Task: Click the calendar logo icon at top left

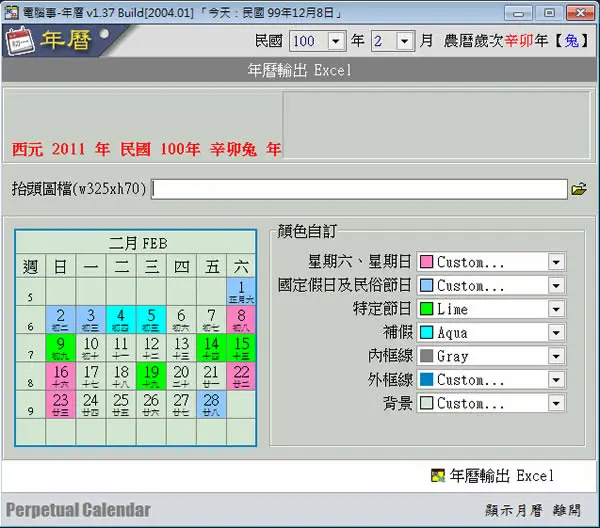Action: point(20,41)
